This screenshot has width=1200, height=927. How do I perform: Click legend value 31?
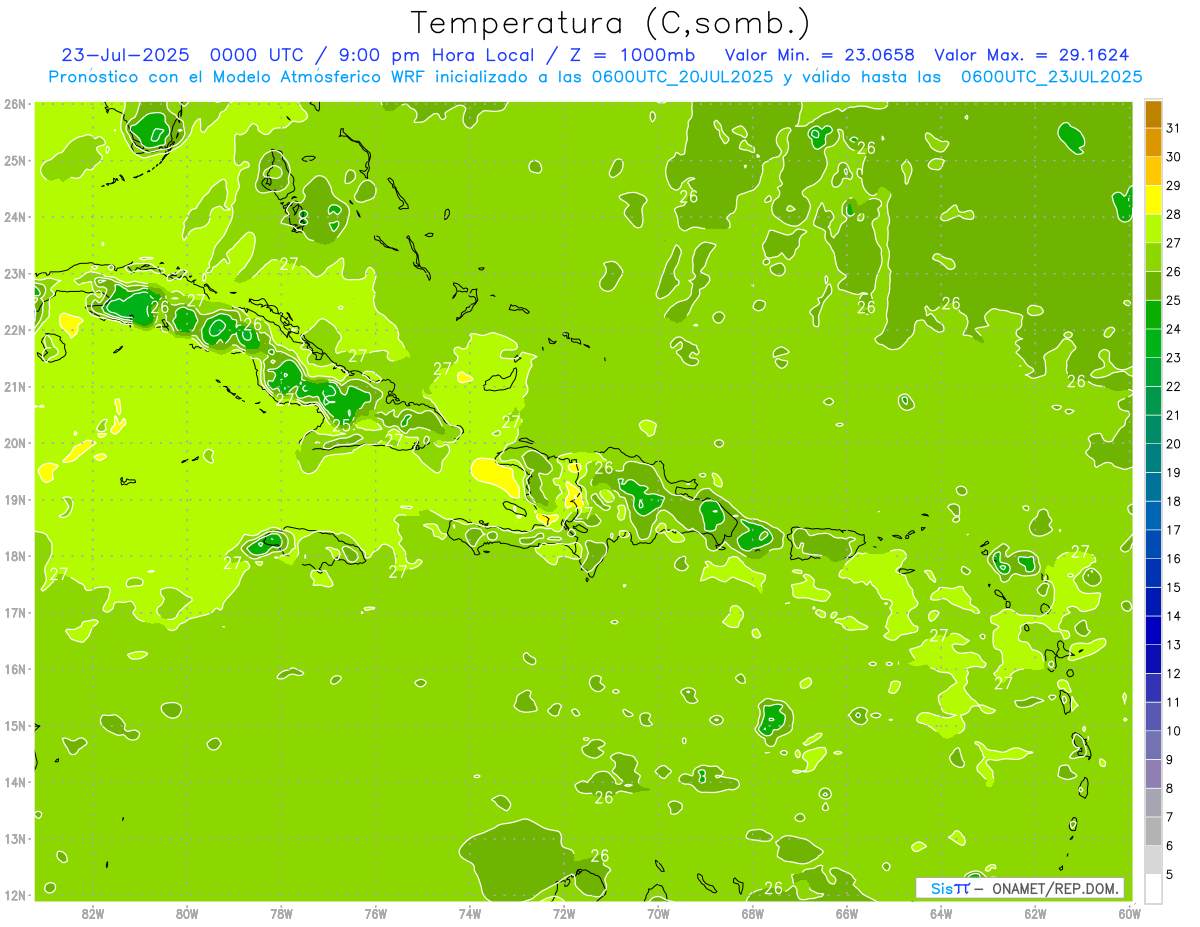tap(1173, 128)
